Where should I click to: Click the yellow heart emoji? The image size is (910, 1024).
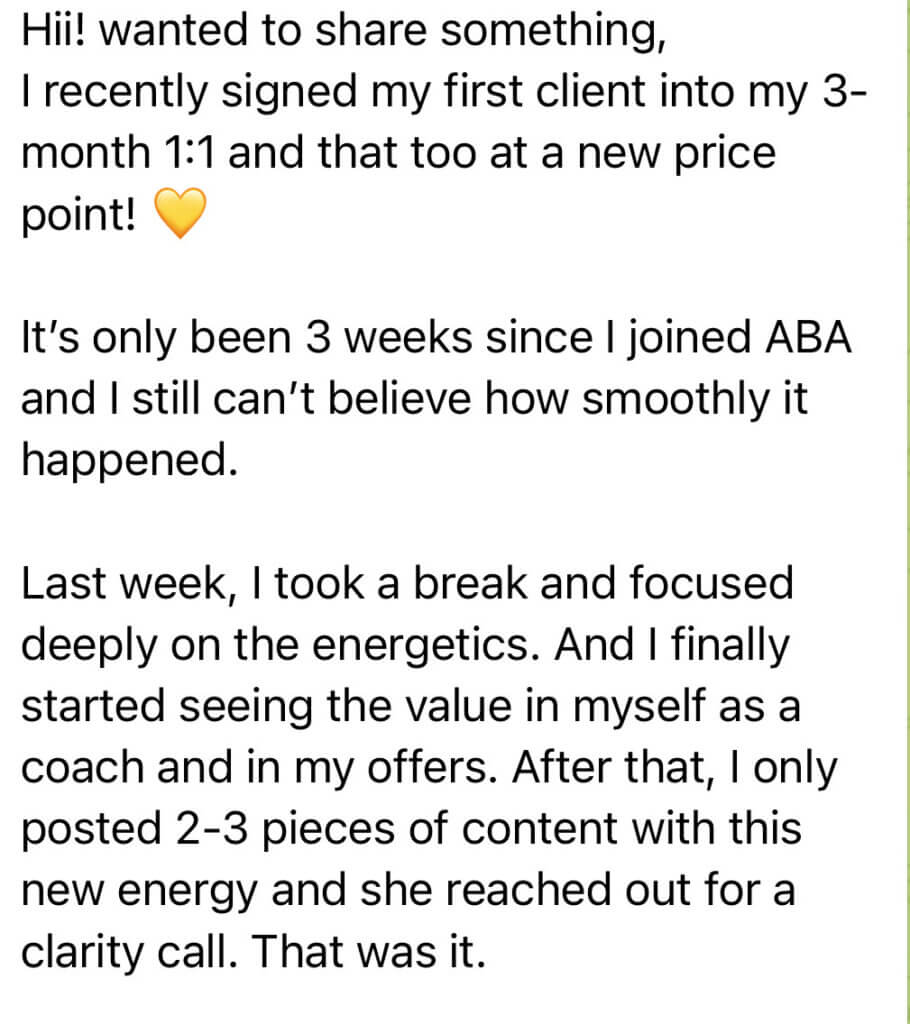point(180,217)
